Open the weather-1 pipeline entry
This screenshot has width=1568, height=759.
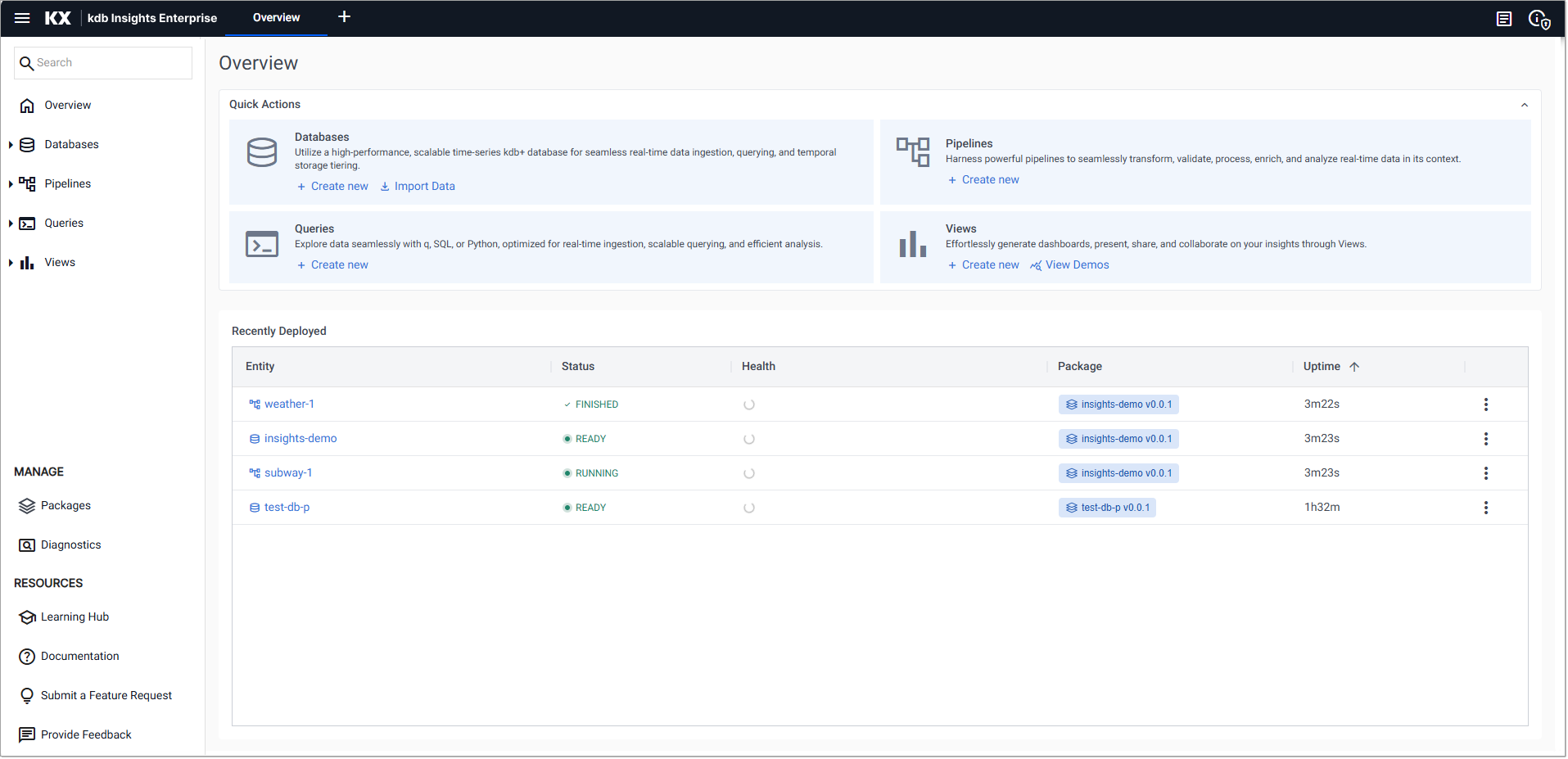288,404
